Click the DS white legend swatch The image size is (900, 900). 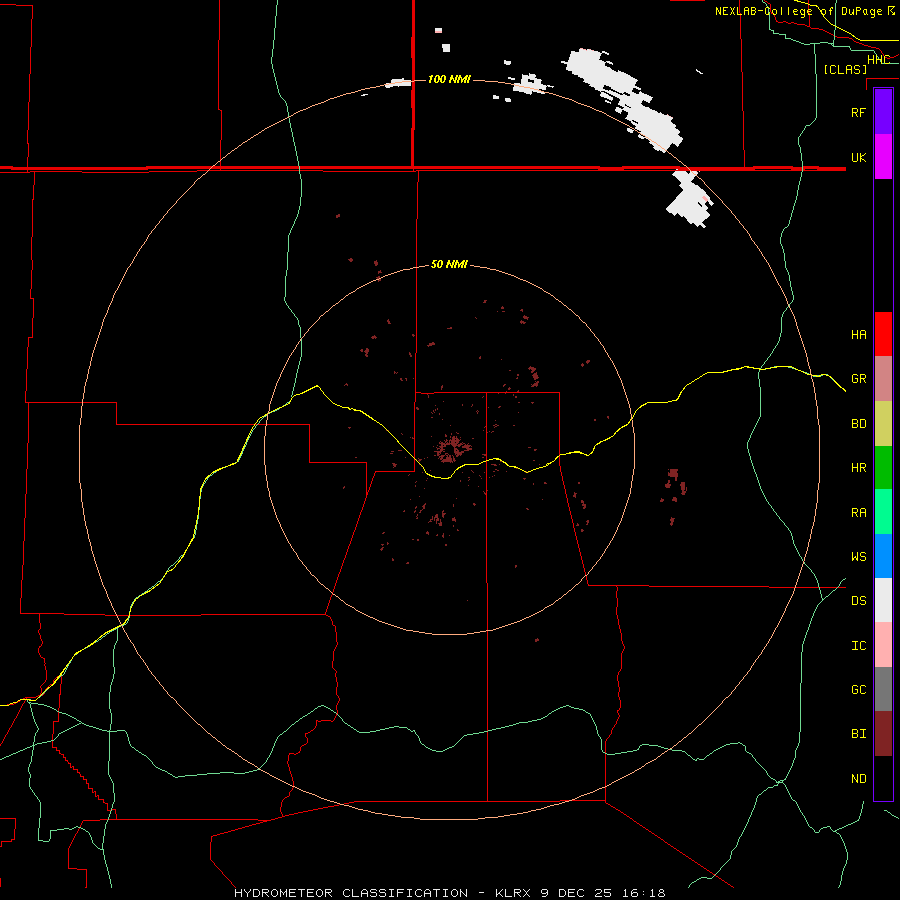(x=883, y=600)
